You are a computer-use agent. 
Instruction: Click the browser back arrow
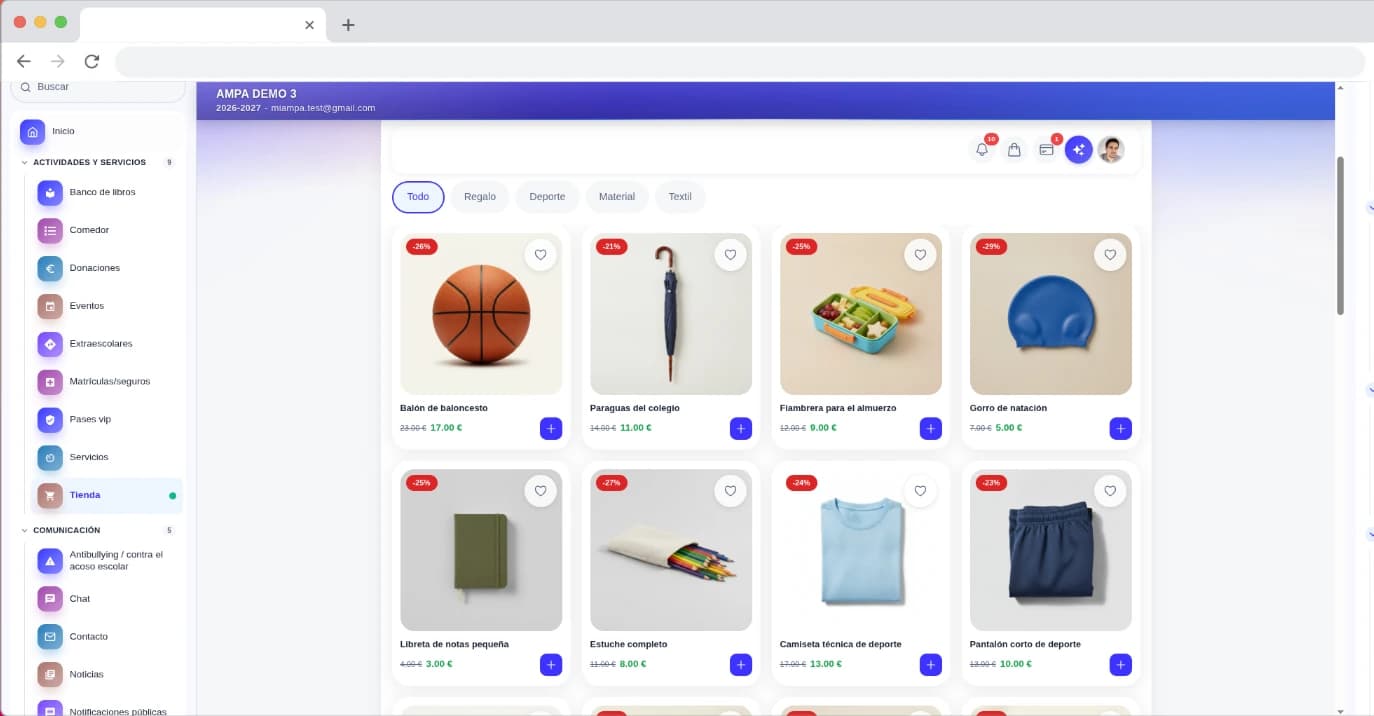24,61
